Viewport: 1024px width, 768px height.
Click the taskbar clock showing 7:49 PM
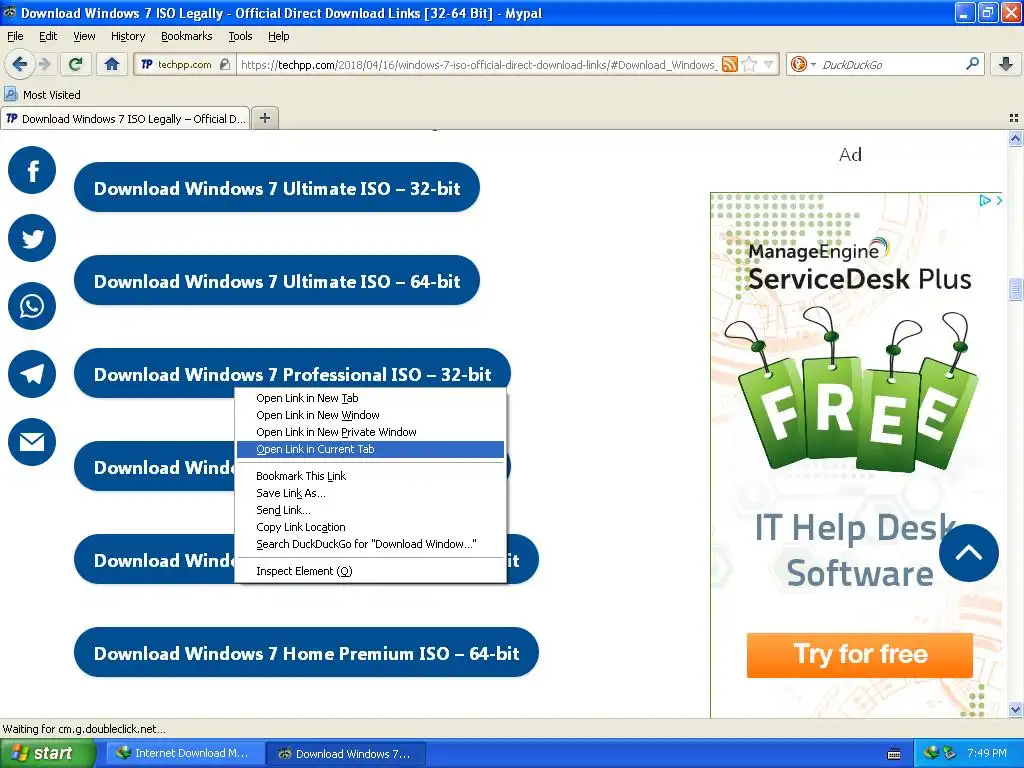tap(987, 753)
